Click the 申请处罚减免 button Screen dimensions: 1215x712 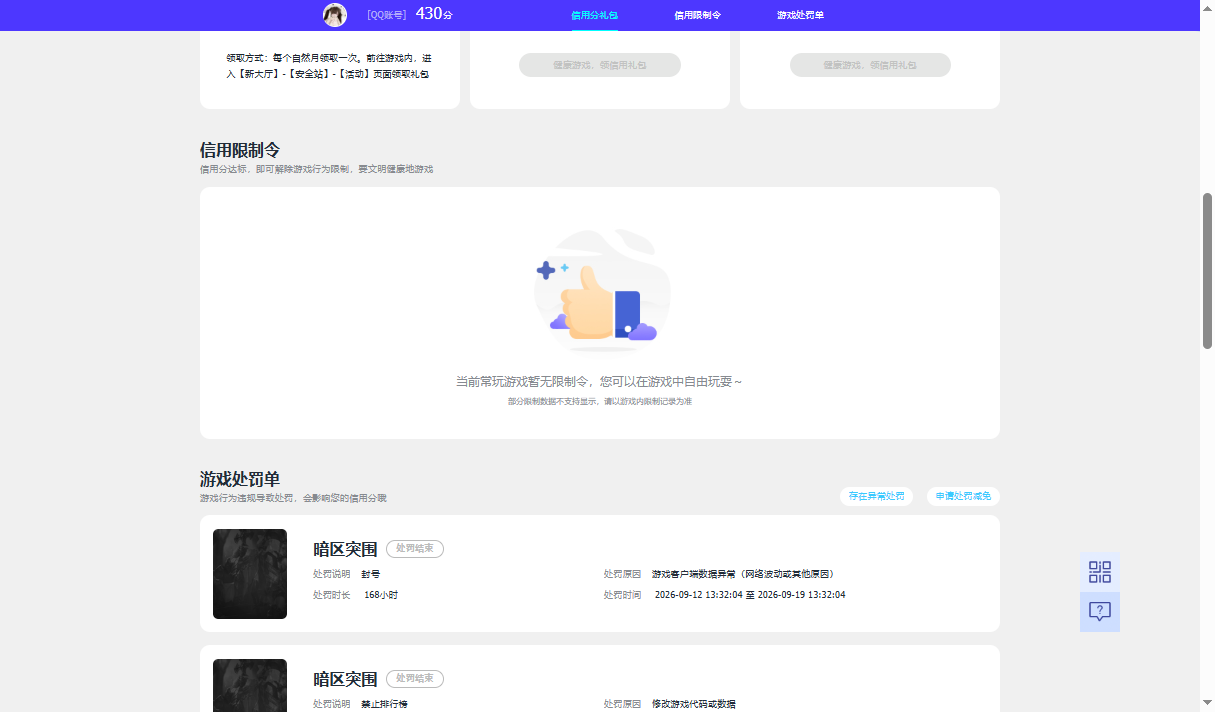pos(963,496)
